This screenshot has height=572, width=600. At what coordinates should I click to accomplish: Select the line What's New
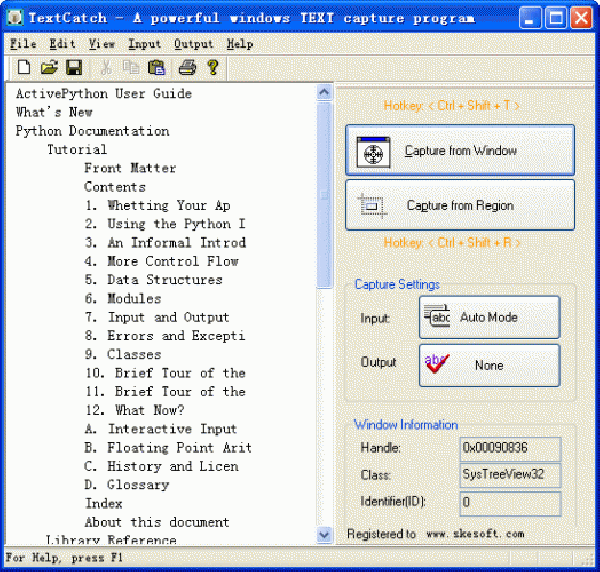54,112
